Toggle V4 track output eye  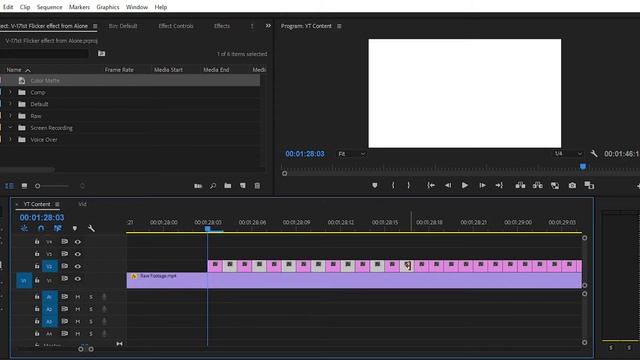78,242
